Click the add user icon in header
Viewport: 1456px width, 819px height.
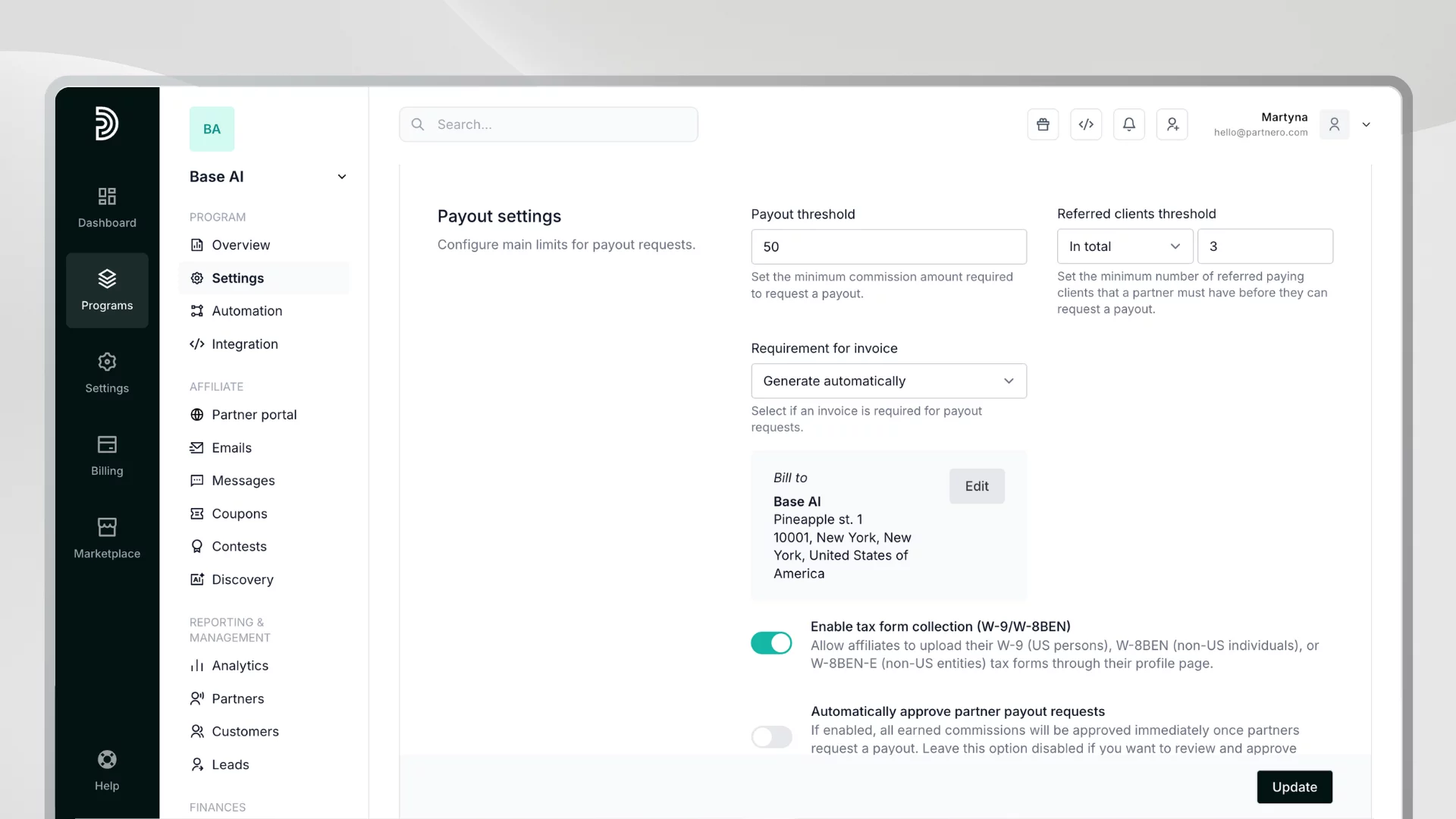[1172, 124]
